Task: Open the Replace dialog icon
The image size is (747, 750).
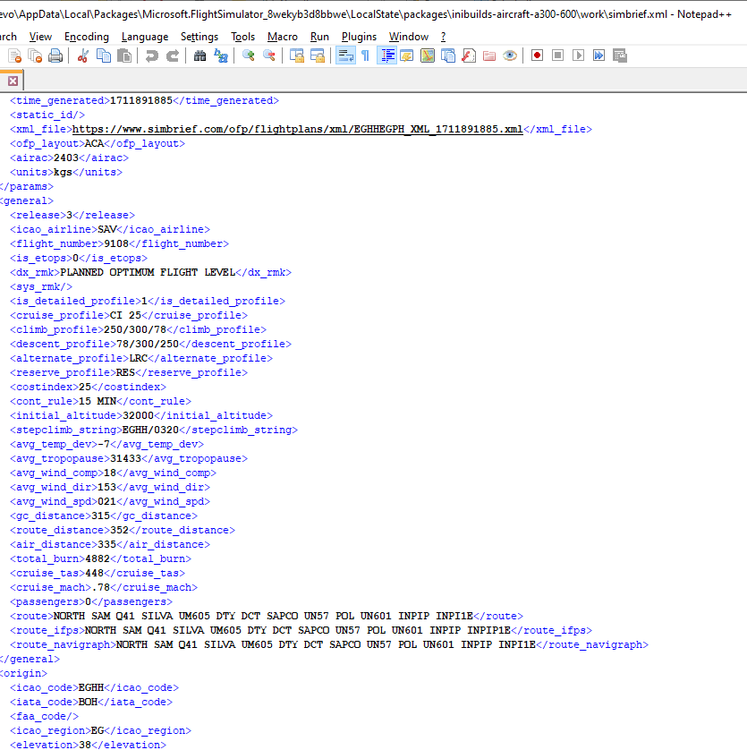Action: click(x=220, y=56)
